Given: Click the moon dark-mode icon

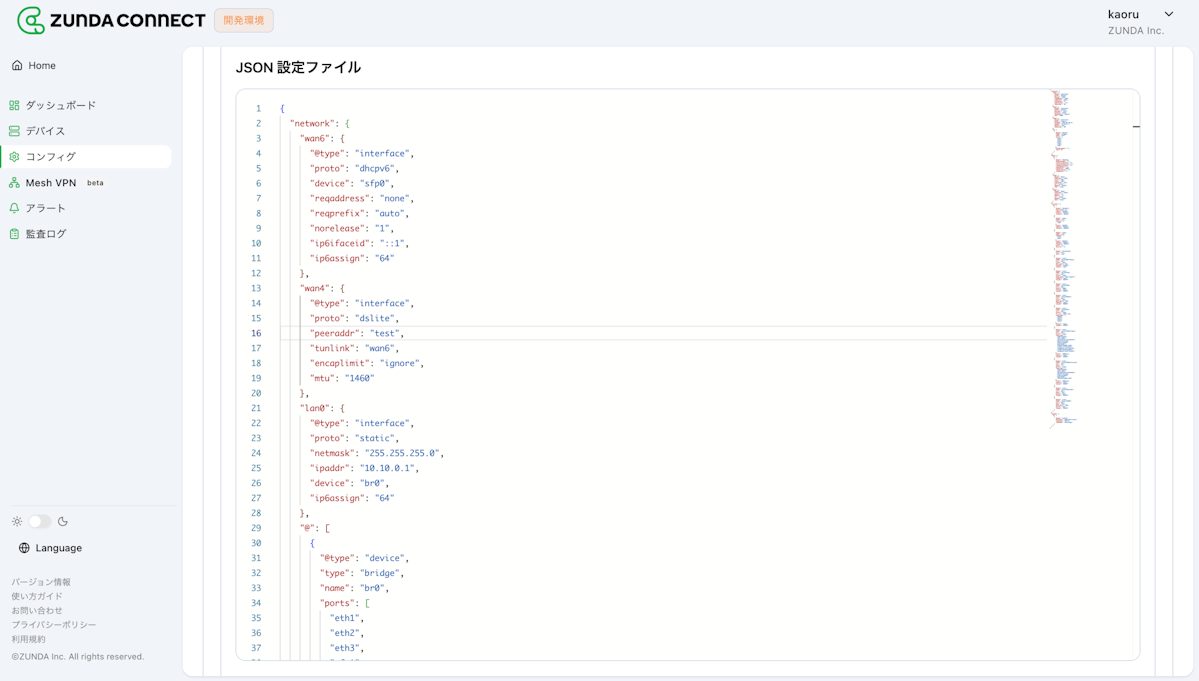Looking at the screenshot, I should pyautogui.click(x=63, y=521).
